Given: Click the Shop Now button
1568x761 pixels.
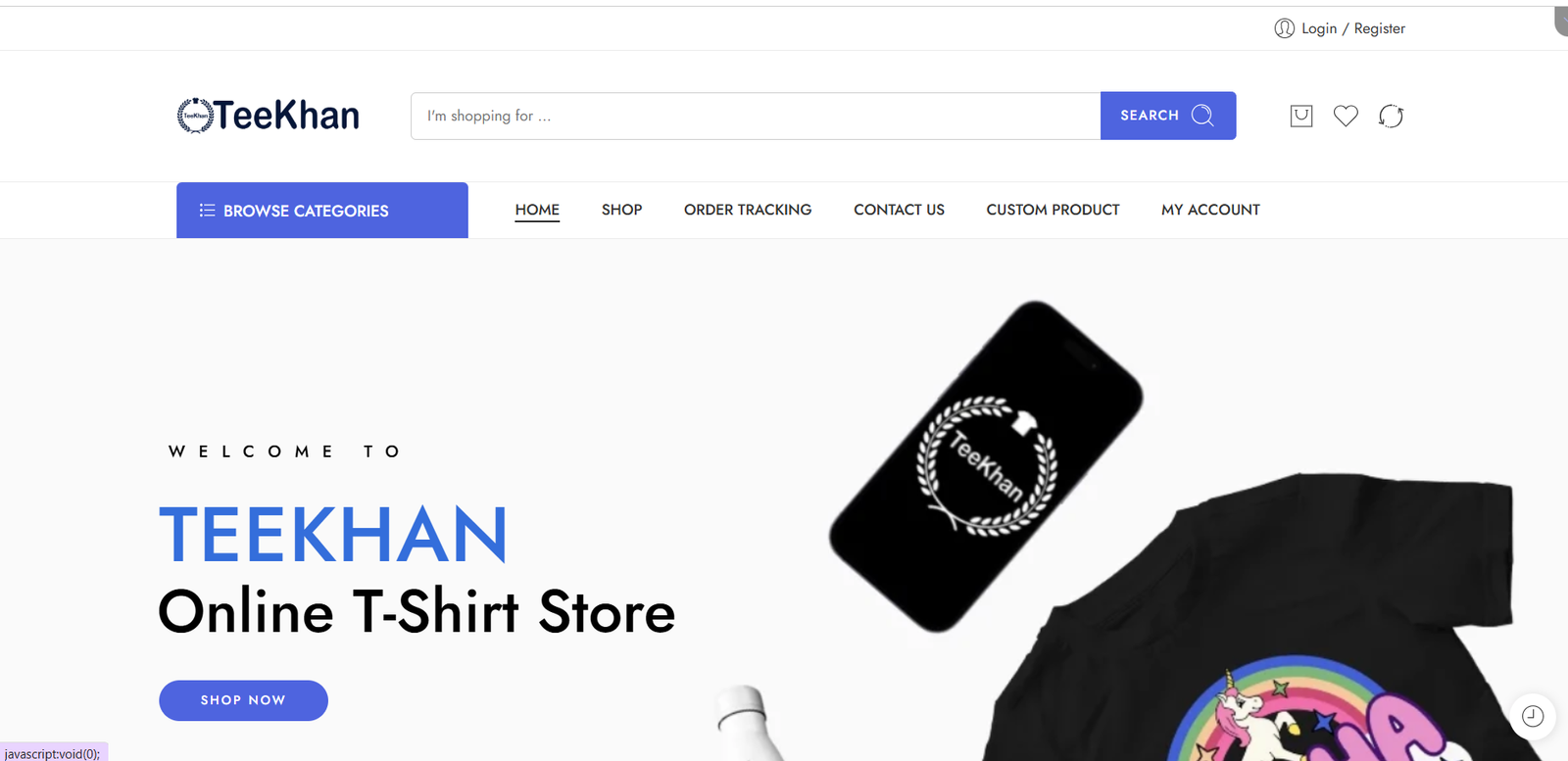Looking at the screenshot, I should 243,700.
